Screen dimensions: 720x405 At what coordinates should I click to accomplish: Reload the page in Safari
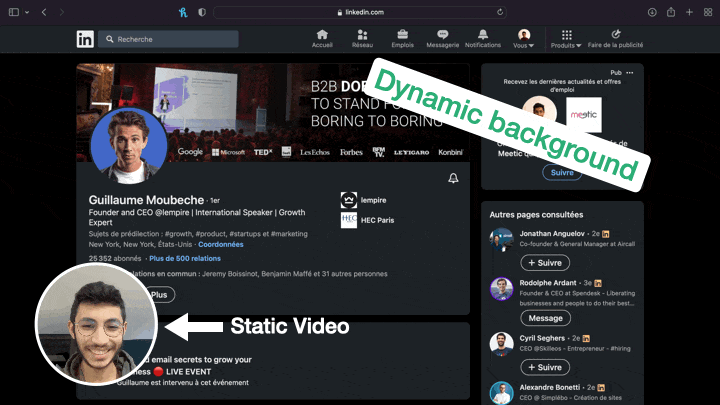tap(500, 12)
